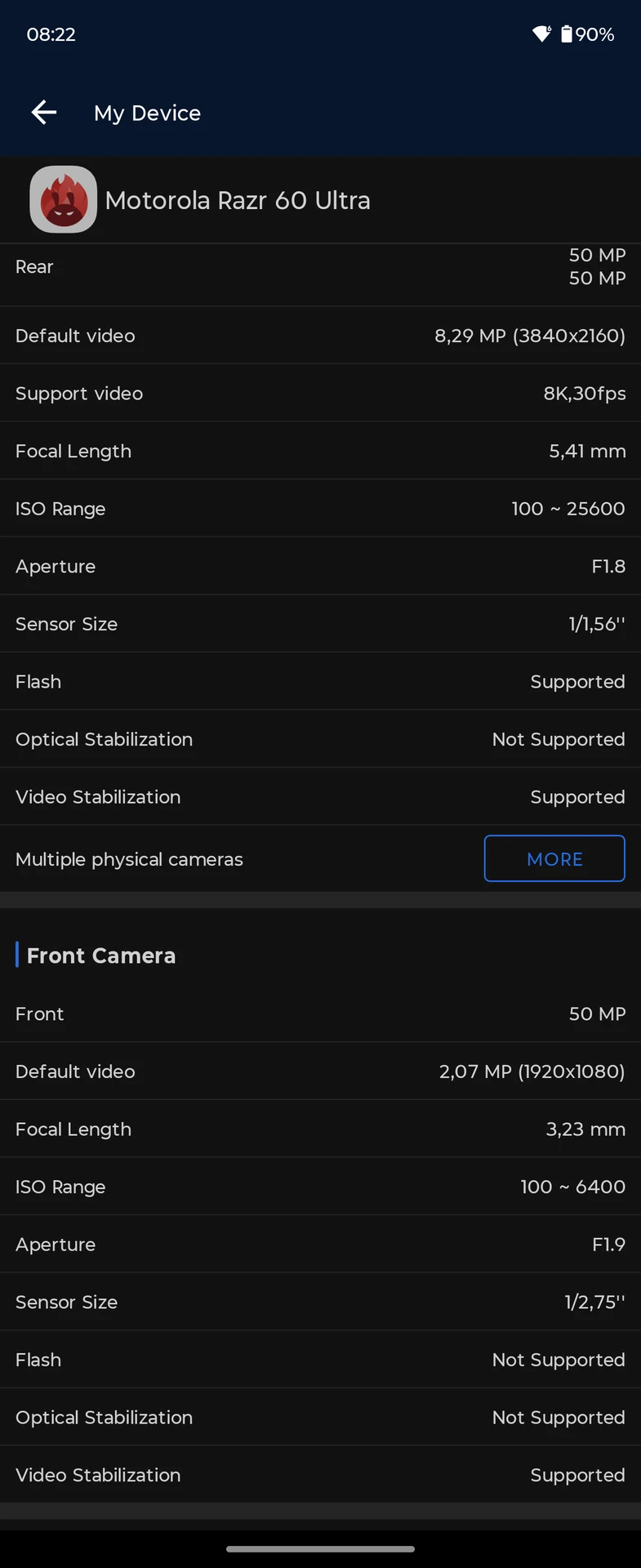Select the Front Camera section header
Viewport: 641px width, 1568px height.
point(101,955)
